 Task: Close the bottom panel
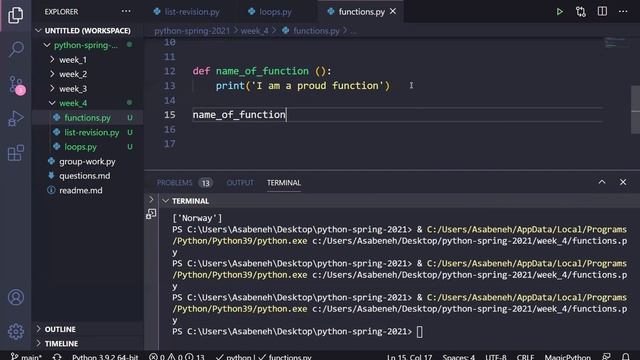coord(623,182)
